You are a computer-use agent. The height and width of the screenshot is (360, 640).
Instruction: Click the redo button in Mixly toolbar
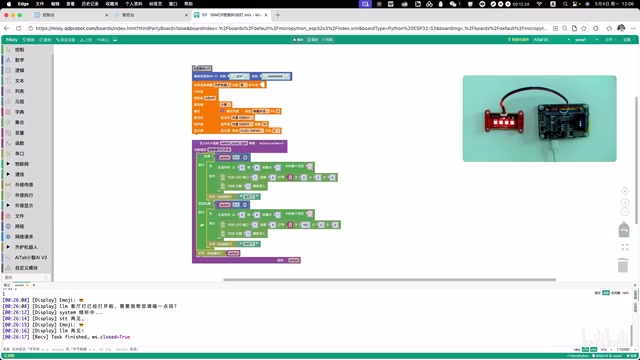45,40
